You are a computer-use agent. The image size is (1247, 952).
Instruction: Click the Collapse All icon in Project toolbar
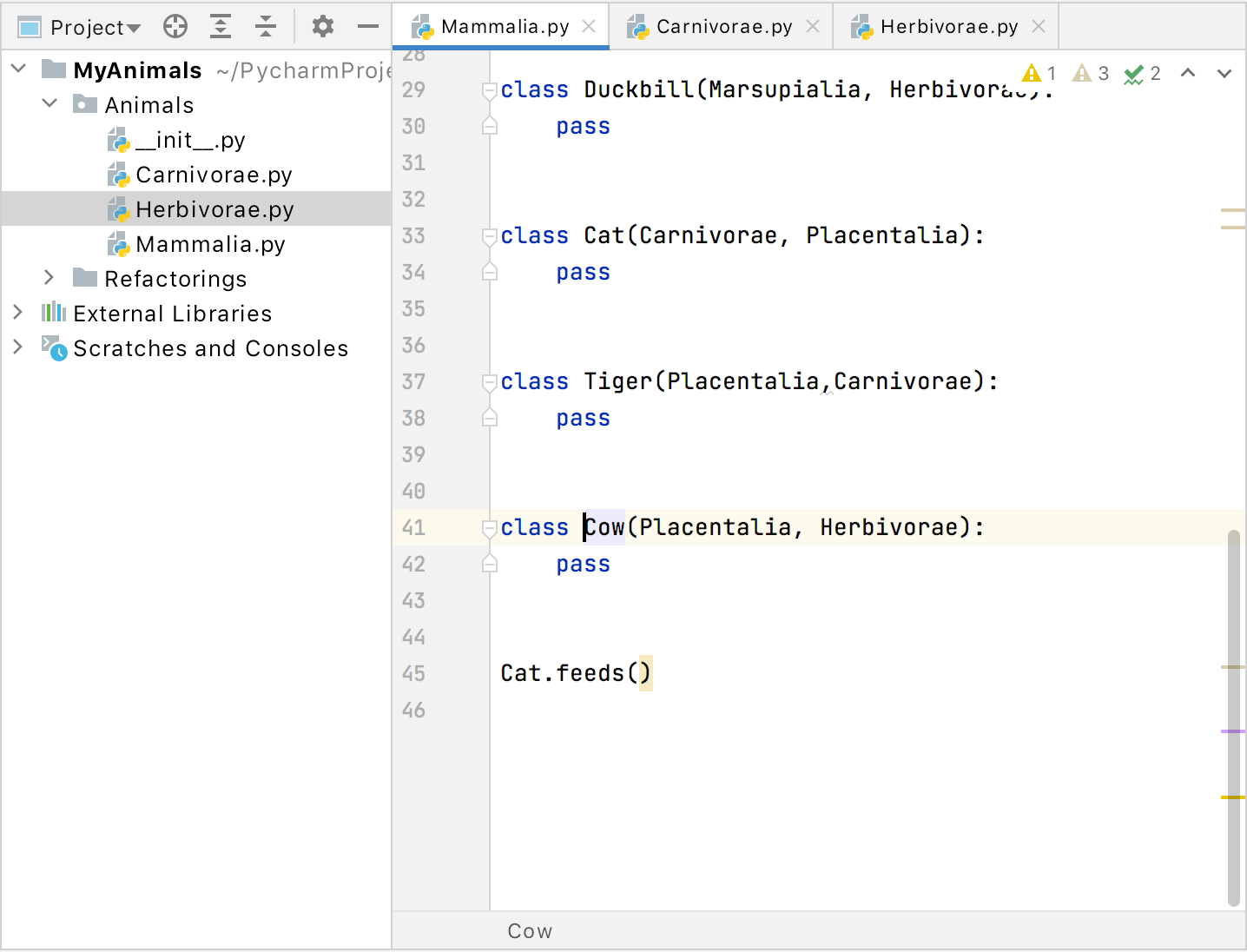(x=266, y=27)
